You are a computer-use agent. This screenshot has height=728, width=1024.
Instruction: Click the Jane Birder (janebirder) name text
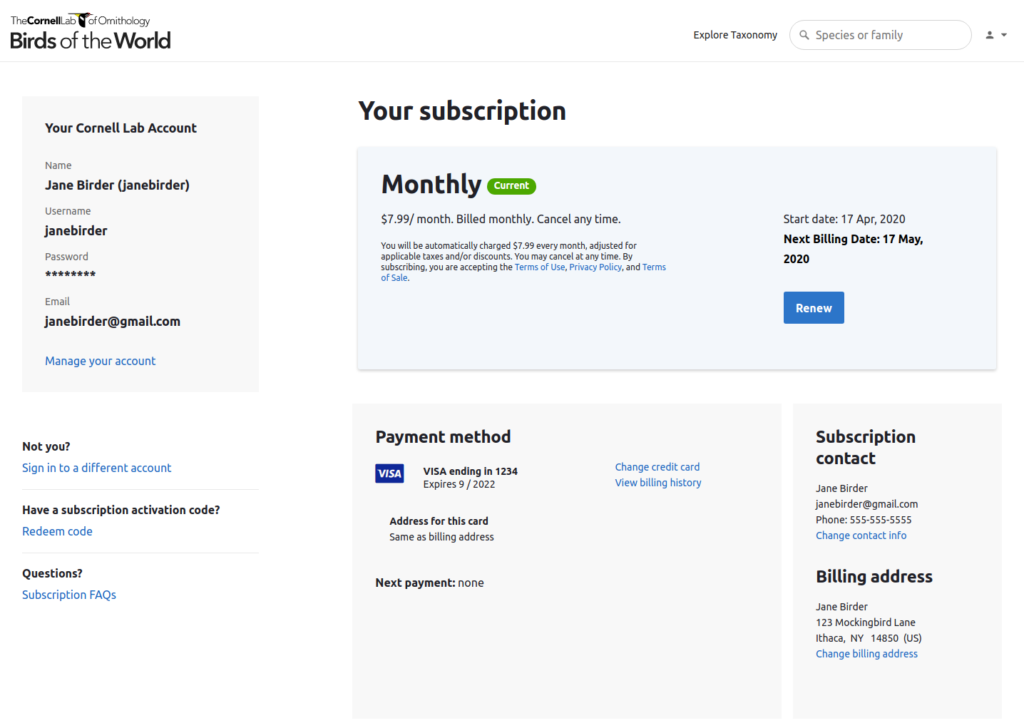point(117,185)
